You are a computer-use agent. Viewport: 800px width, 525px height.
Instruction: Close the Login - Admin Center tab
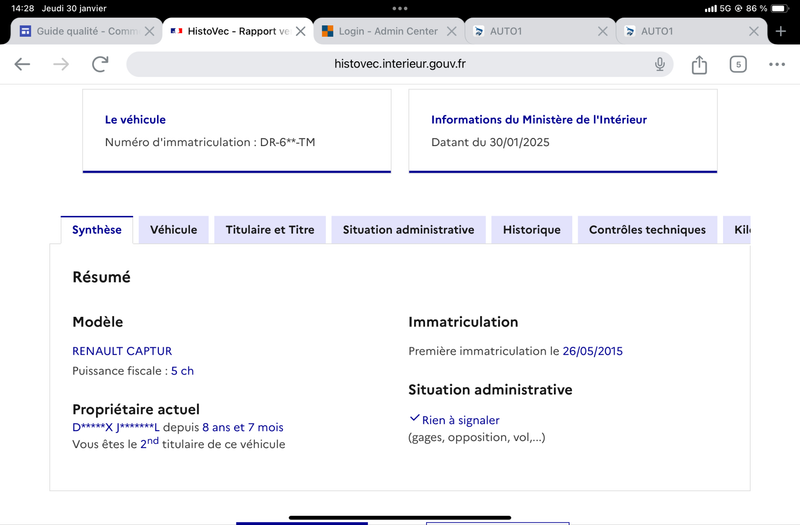[452, 31]
